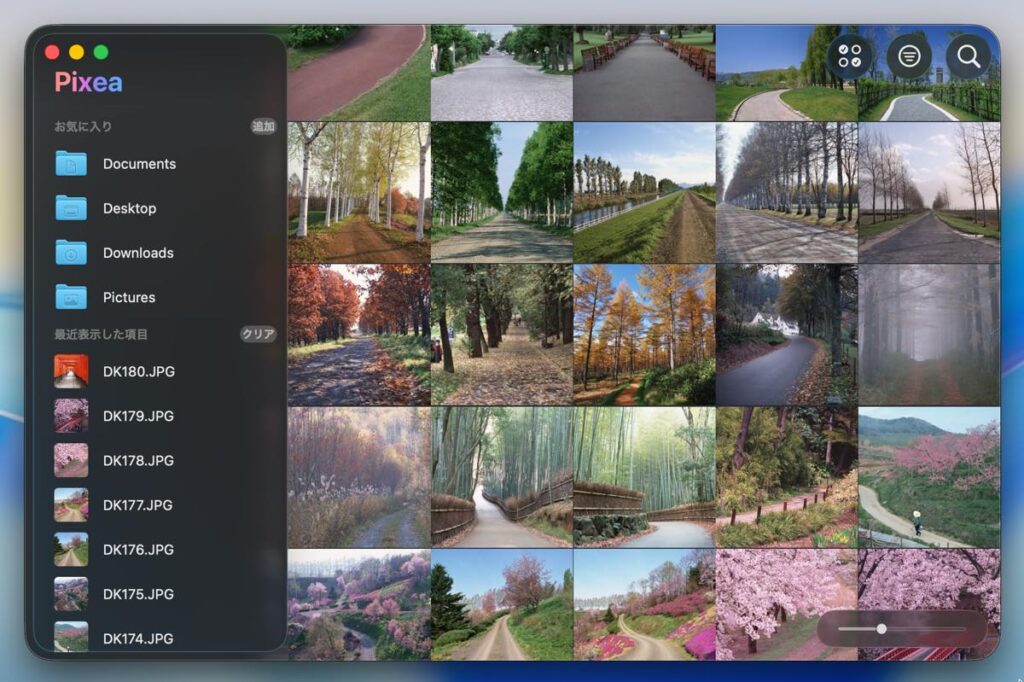Screen dimensions: 1024x682
Task: Click the Pixea app logo
Action: click(89, 83)
